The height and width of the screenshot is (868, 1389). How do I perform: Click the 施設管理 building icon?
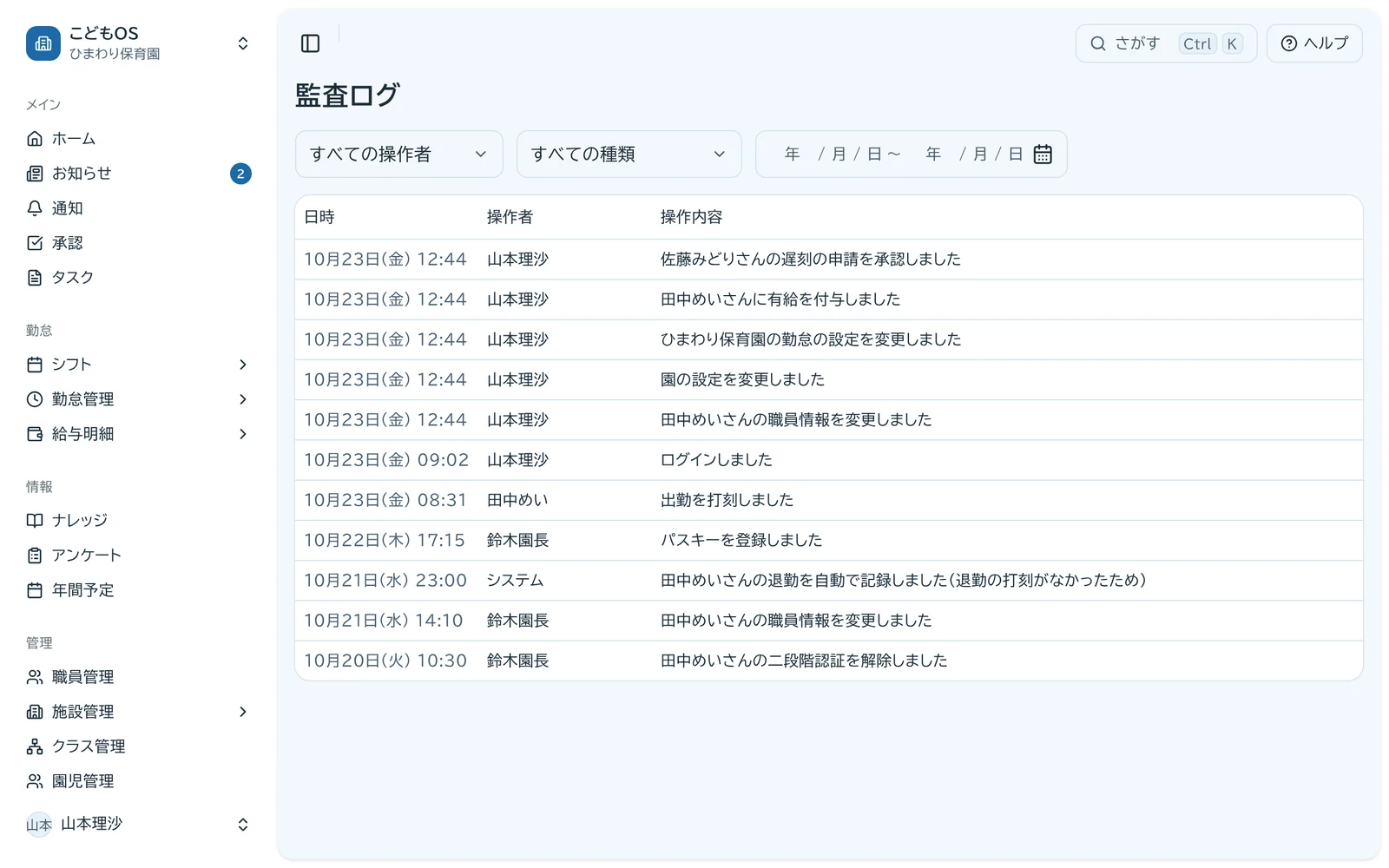35,712
